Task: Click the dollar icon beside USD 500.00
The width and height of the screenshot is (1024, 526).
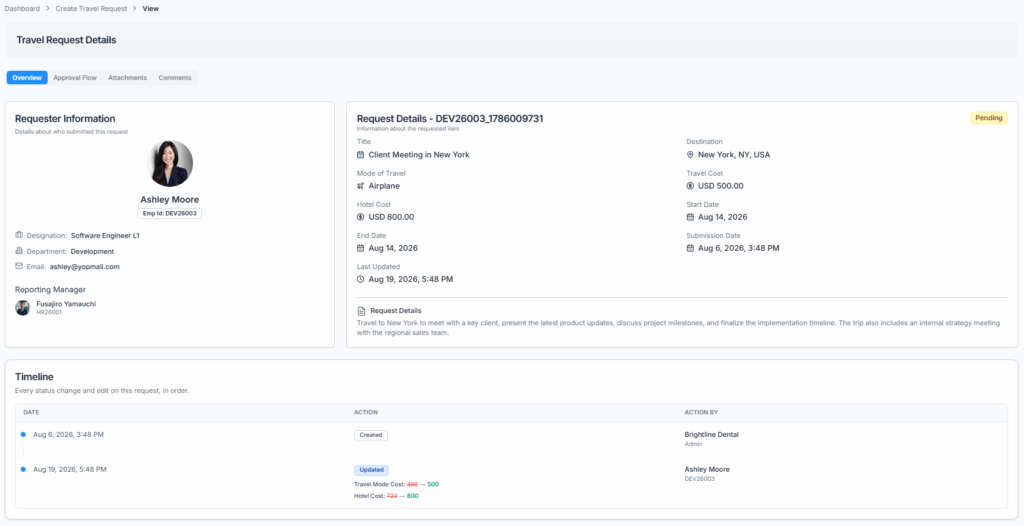Action: (690, 186)
